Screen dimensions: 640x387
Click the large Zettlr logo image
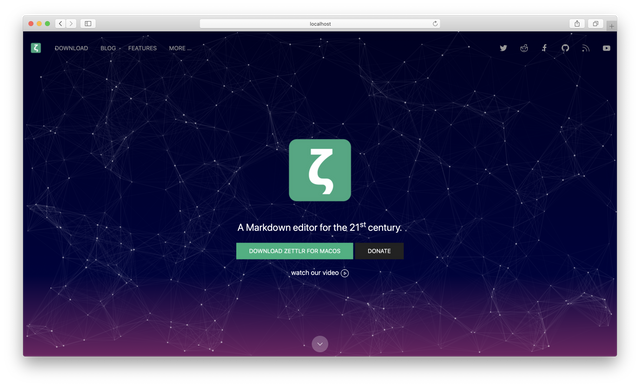click(320, 170)
